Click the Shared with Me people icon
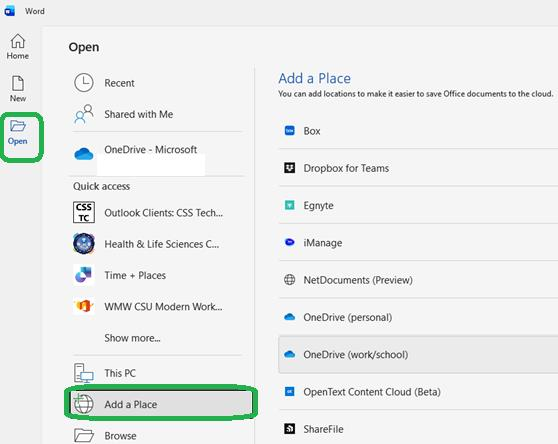 (84, 114)
